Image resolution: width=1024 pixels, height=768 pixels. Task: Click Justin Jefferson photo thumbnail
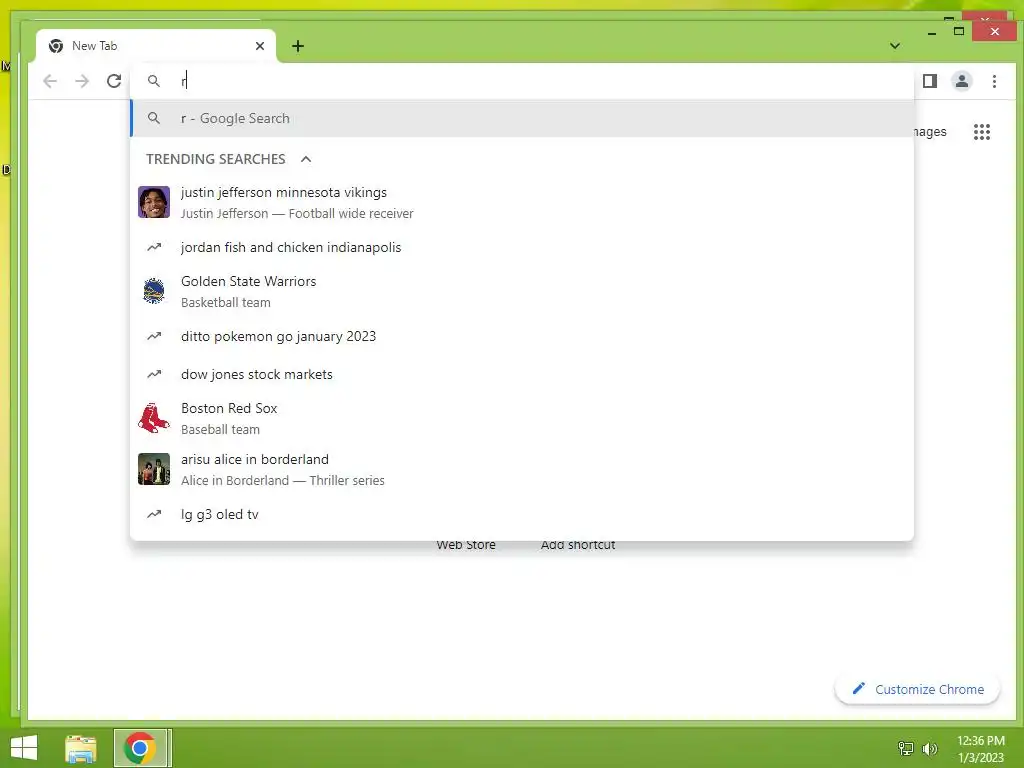pos(154,202)
